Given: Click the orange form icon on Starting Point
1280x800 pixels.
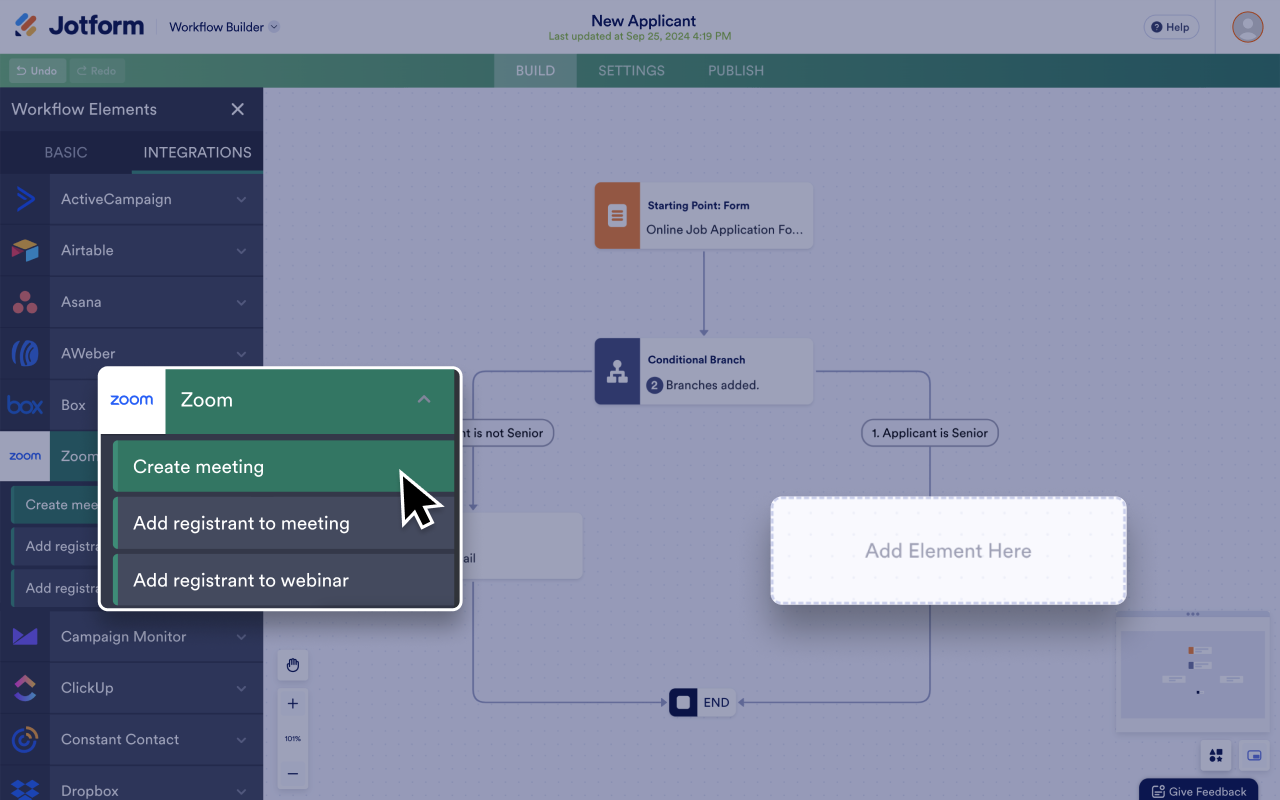Looking at the screenshot, I should pos(617,215).
